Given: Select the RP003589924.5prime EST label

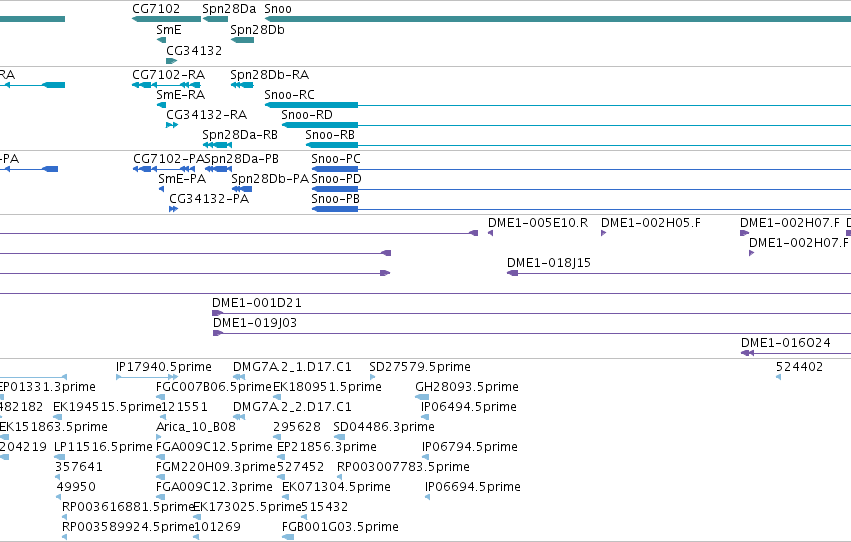Looking at the screenshot, I should (x=128, y=527).
